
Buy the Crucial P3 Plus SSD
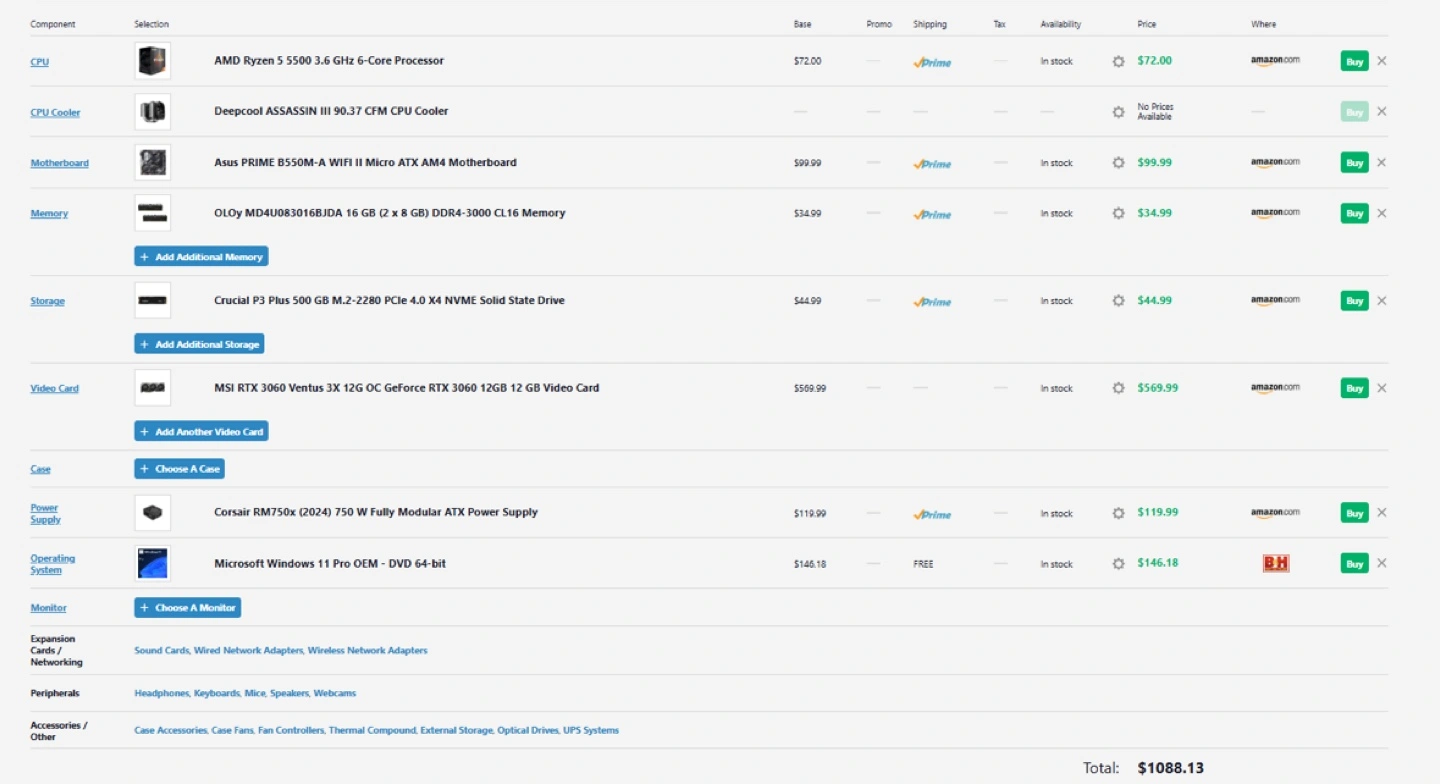pos(1354,301)
